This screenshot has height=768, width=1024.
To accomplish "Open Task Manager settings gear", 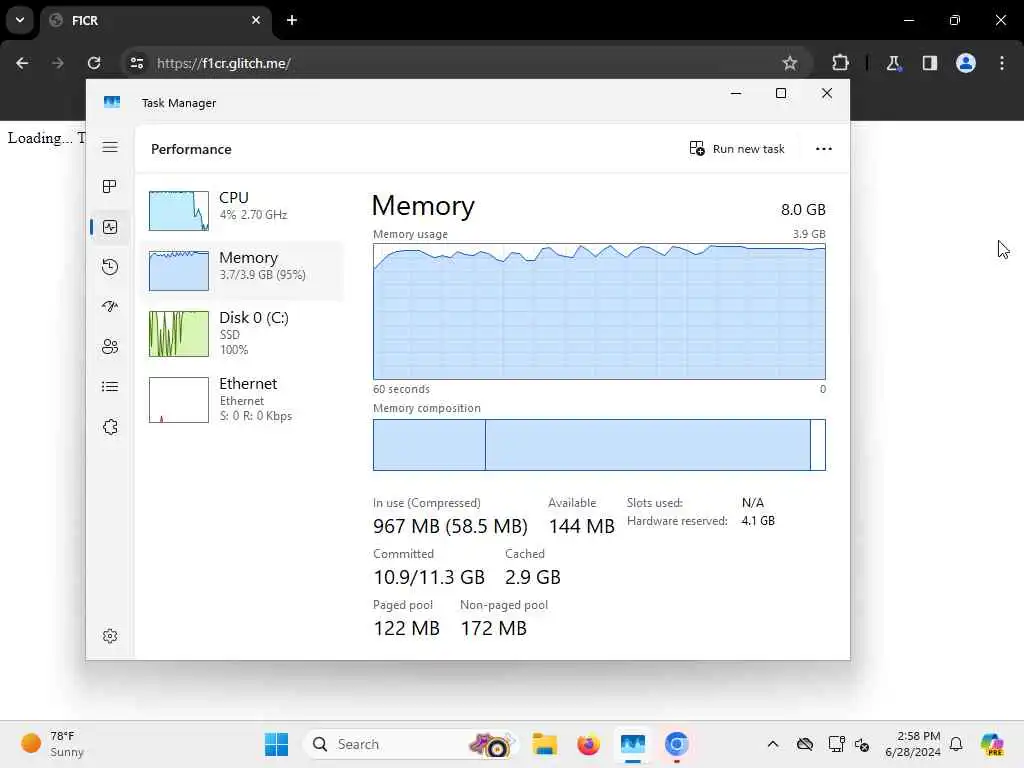I will click(110, 636).
